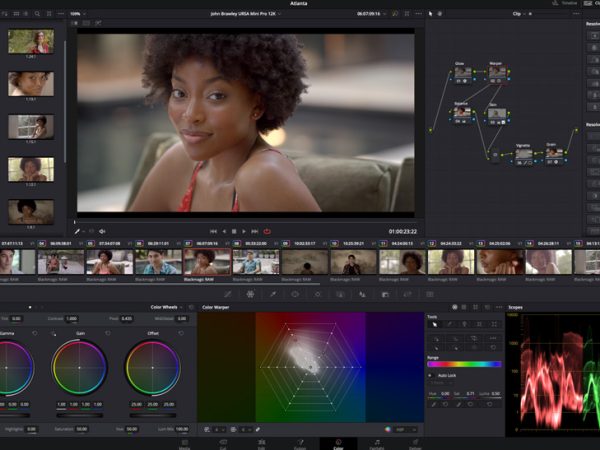This screenshot has width=600, height=450.
Task: Switch to the Media page
Action: [x=184, y=444]
